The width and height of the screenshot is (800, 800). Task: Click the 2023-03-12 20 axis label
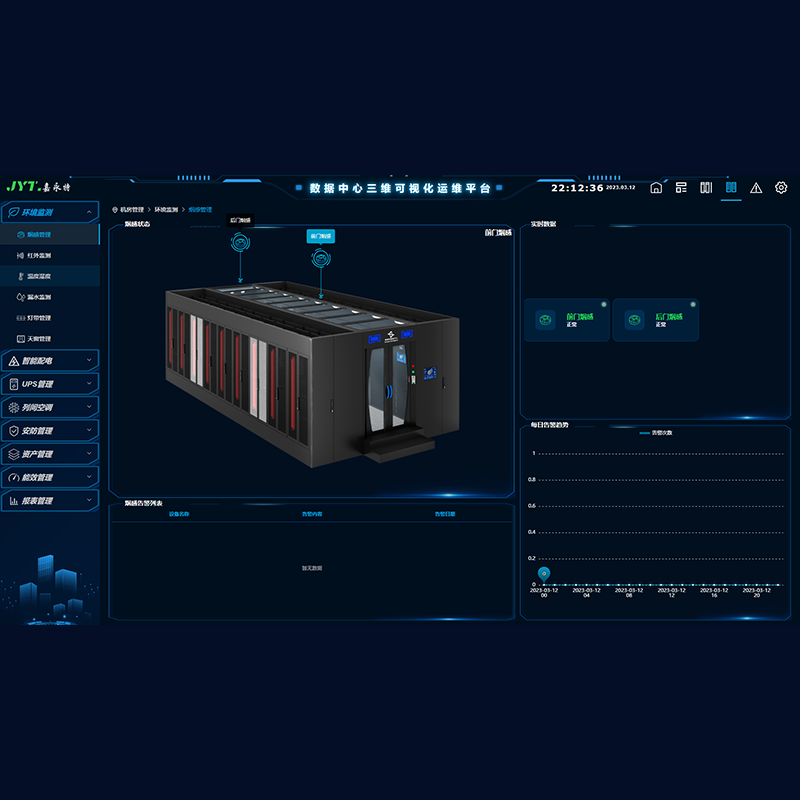pyautogui.click(x=757, y=592)
